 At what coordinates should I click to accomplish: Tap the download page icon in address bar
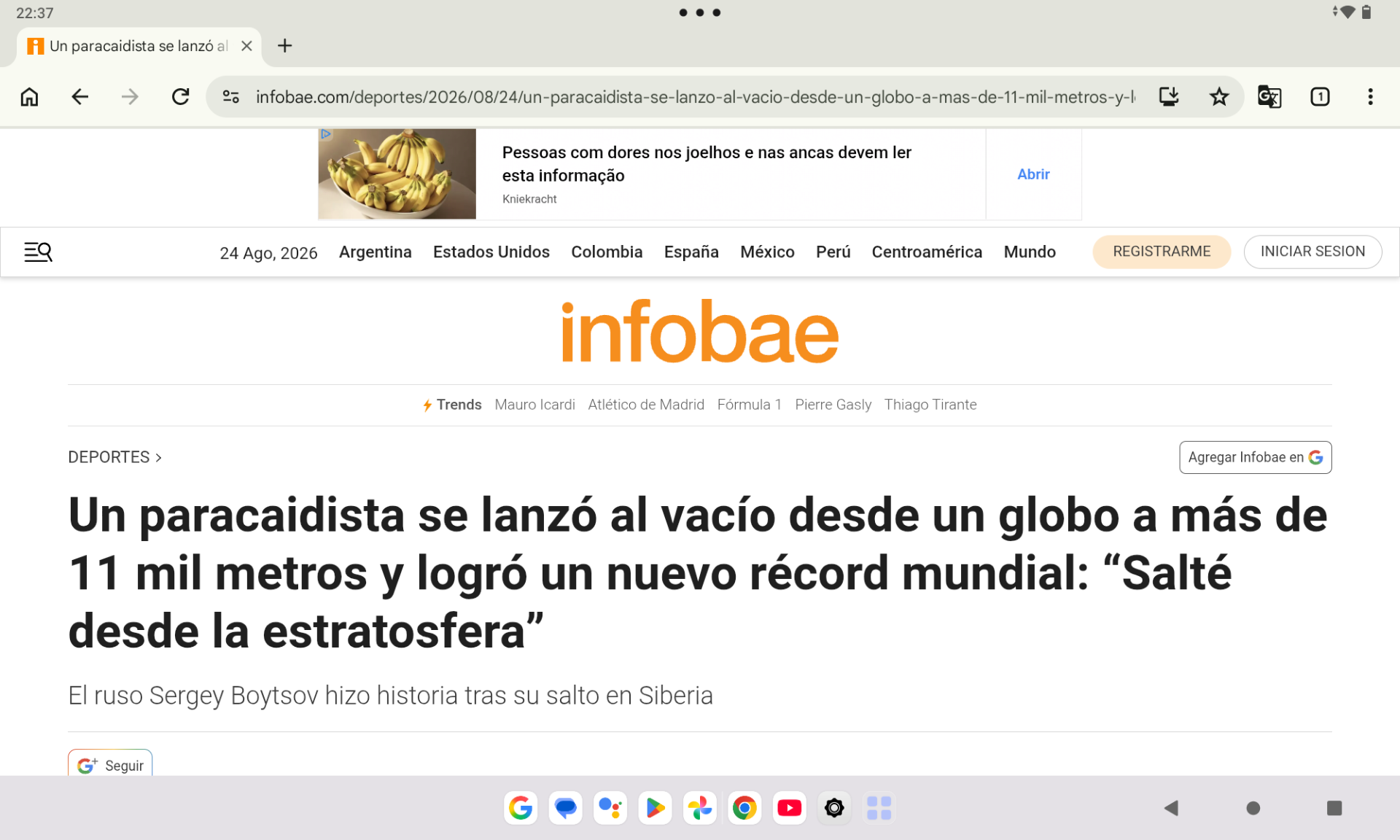(1169, 96)
